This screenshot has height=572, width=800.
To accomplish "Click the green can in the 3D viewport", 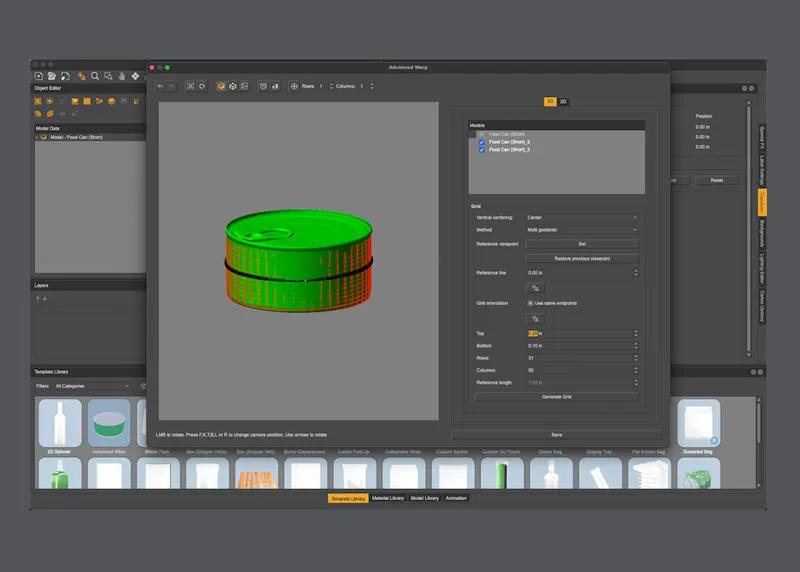I will click(x=299, y=260).
